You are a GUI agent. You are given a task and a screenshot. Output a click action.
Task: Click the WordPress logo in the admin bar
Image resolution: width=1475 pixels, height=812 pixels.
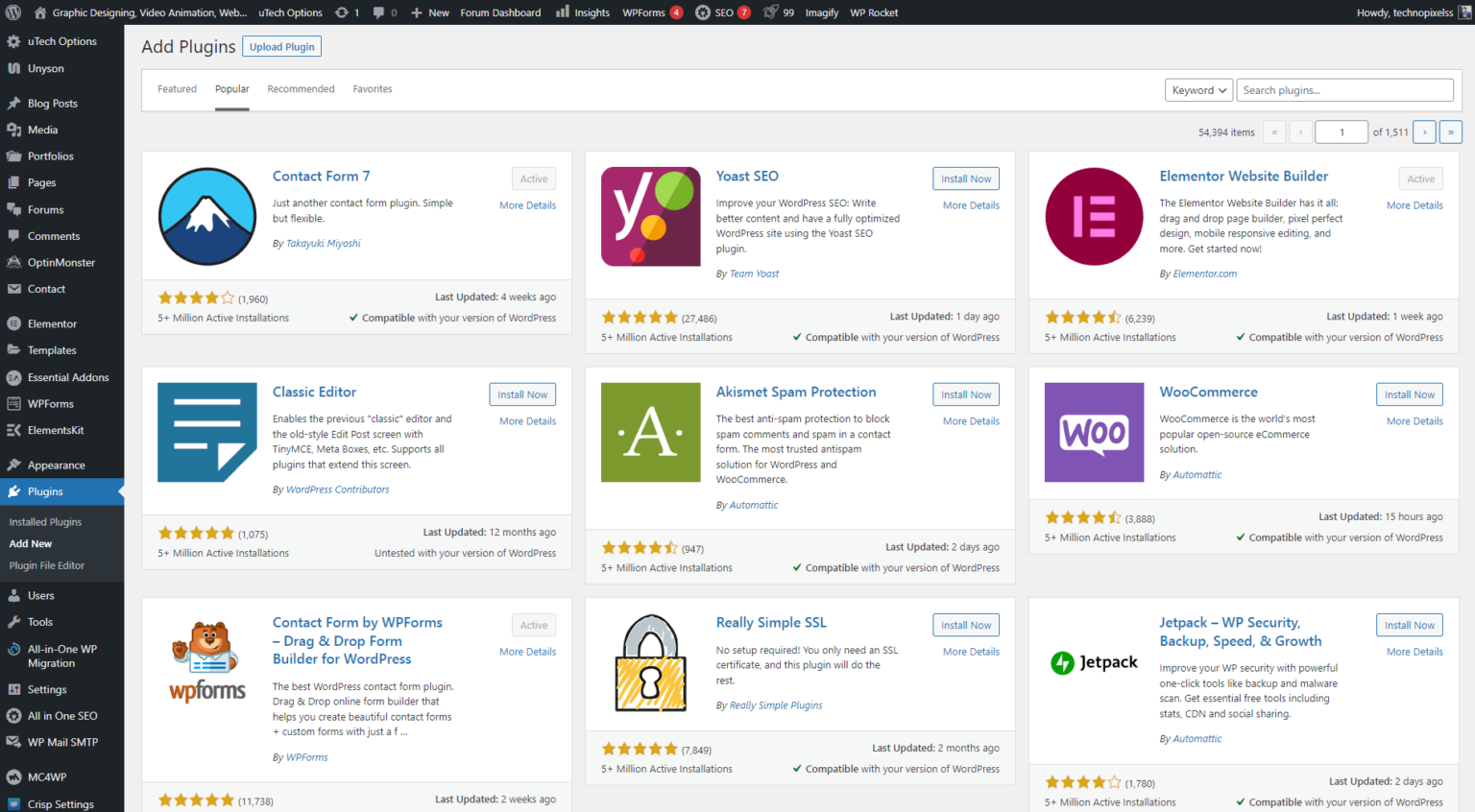tap(12, 12)
